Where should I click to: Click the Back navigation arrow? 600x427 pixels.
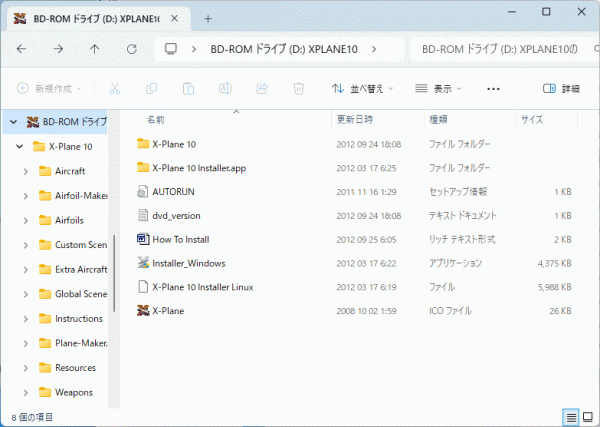coord(22,49)
